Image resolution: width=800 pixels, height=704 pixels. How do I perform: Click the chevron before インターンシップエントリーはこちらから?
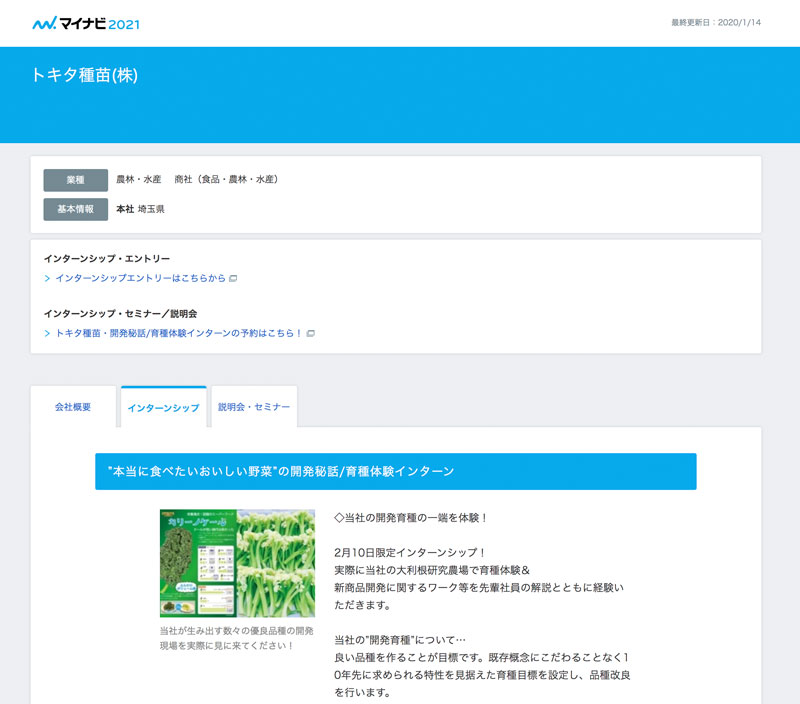click(47, 279)
